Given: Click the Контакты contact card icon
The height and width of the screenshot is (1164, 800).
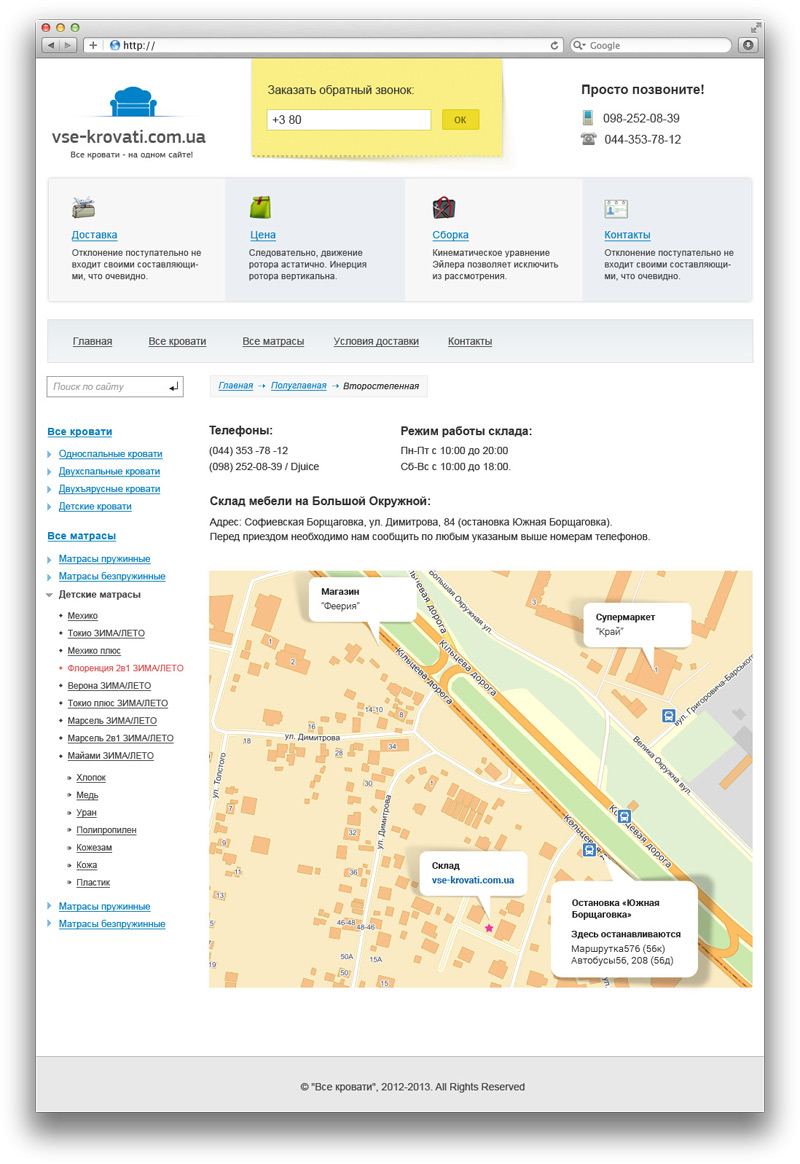Looking at the screenshot, I should [x=615, y=208].
